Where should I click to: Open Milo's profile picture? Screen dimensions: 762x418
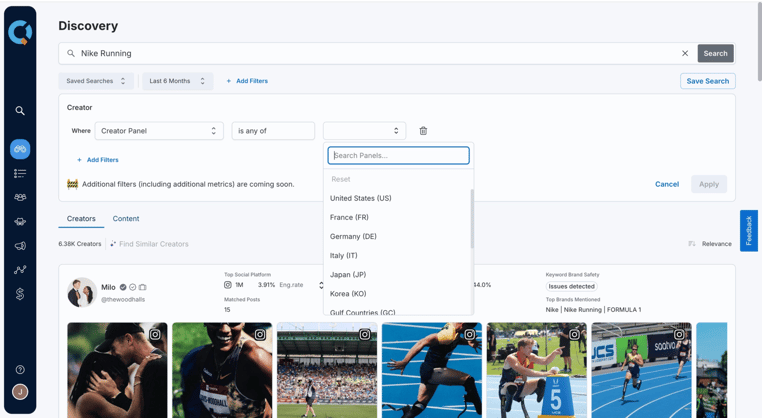coord(82,293)
